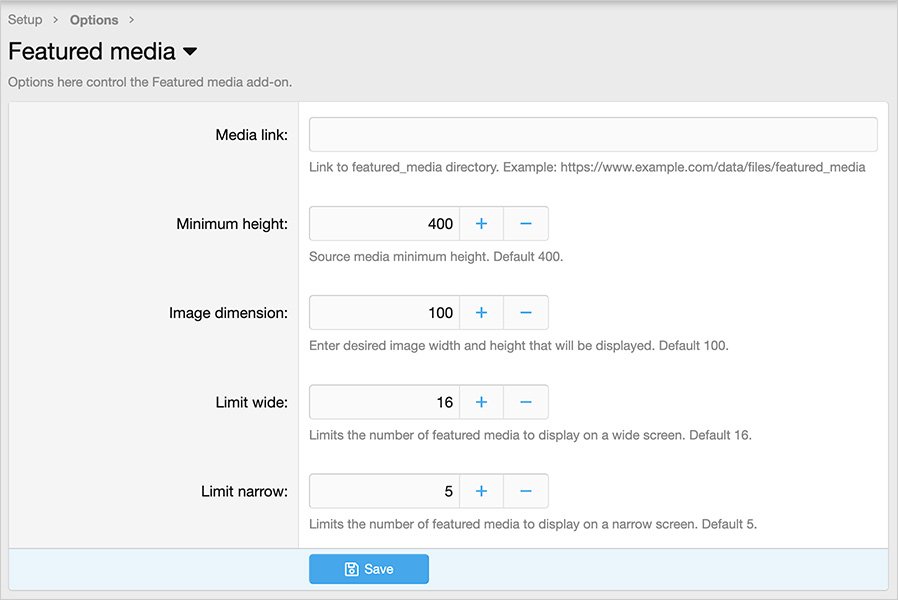Click the Minimum height label

[232, 224]
